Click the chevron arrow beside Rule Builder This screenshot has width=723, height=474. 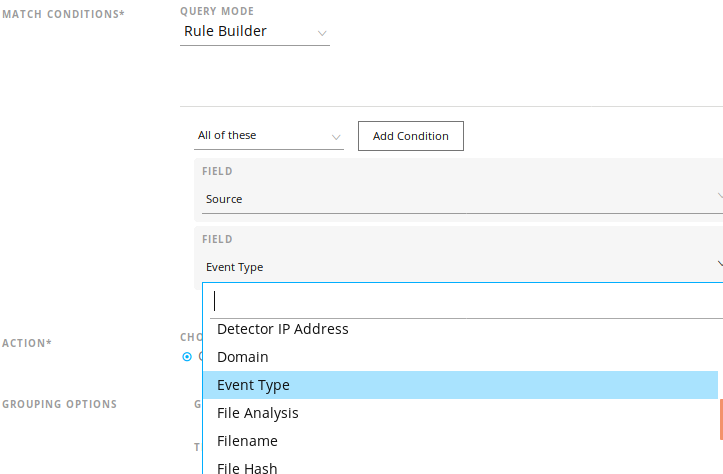[x=321, y=33]
